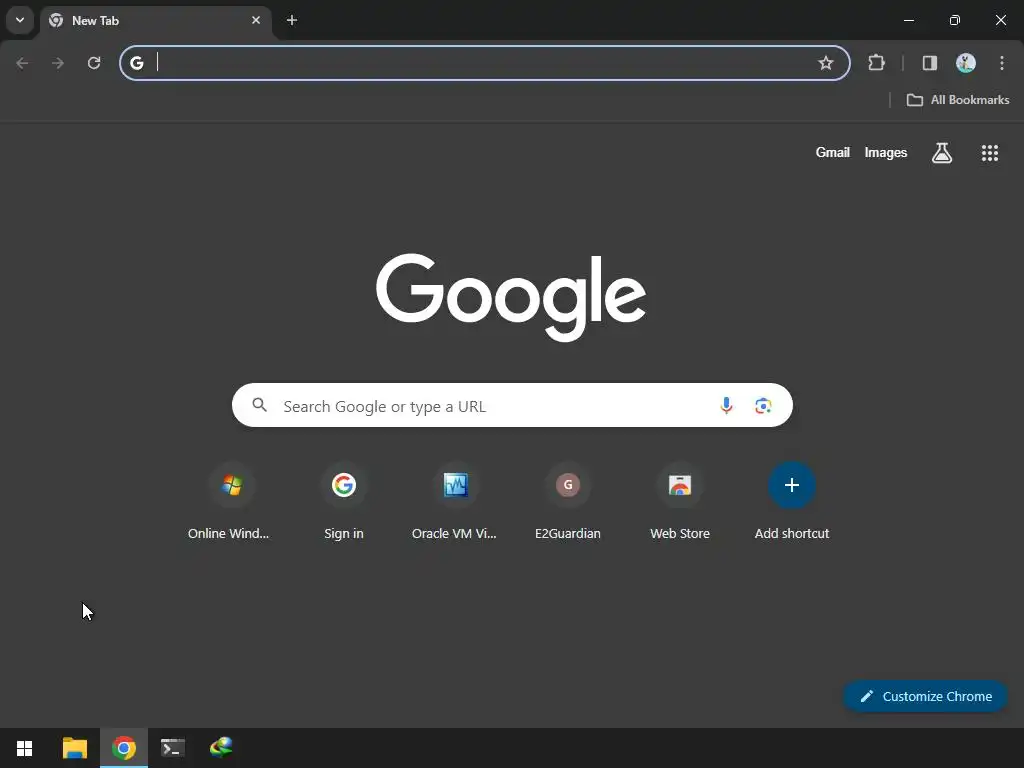Viewport: 1024px width, 768px height.
Task: Minimize the Chrome window
Action: click(908, 20)
